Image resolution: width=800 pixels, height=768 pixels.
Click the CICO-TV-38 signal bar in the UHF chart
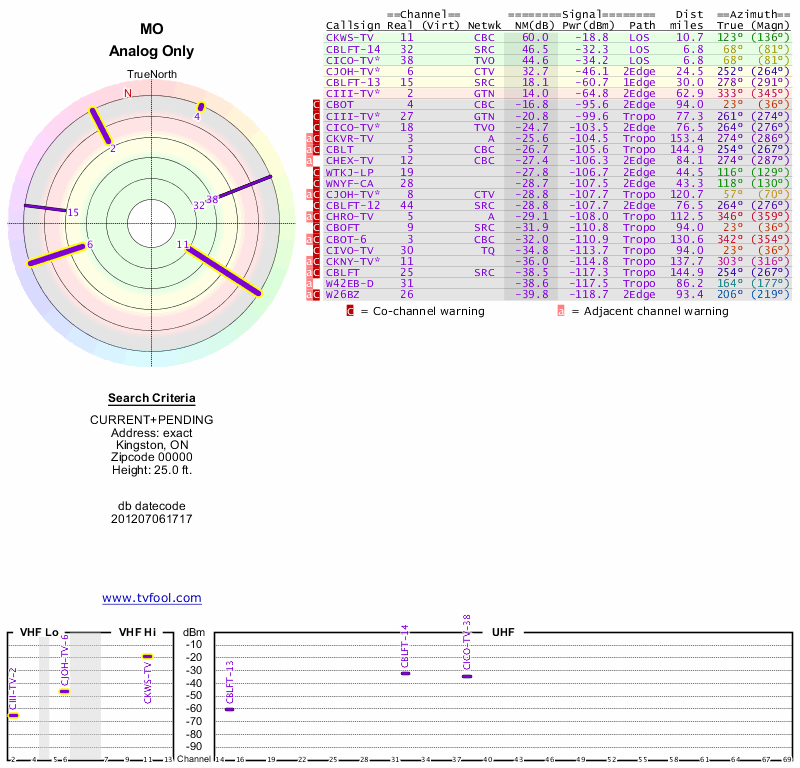tap(466, 677)
